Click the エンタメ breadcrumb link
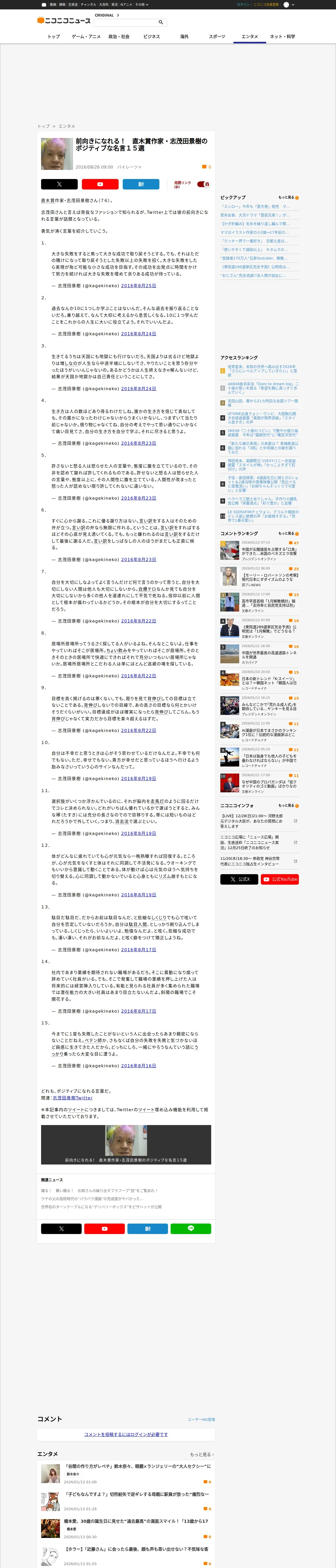This screenshot has width=336, height=1568. click(66, 126)
